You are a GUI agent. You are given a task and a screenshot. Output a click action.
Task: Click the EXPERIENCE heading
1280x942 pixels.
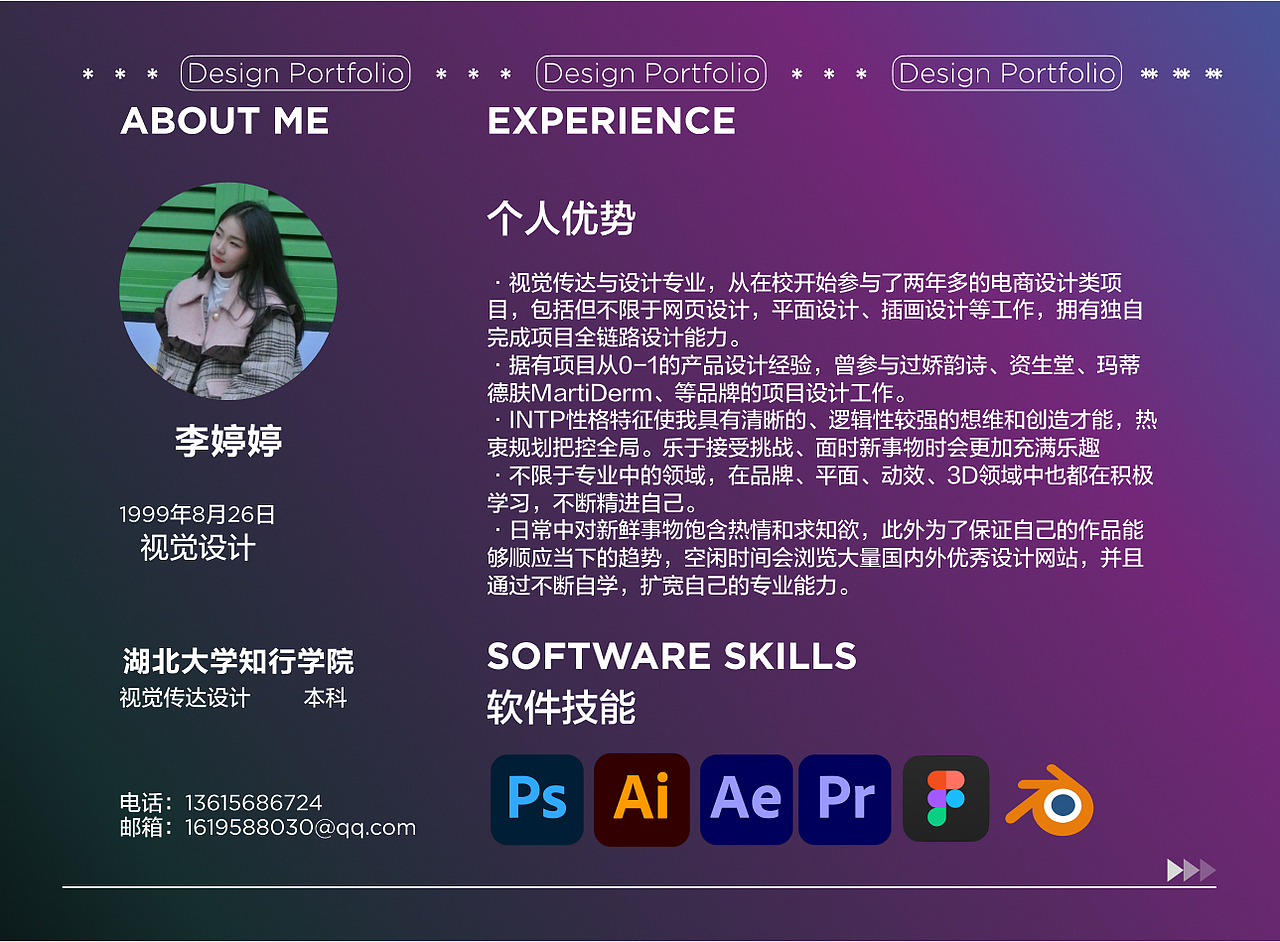tap(611, 121)
